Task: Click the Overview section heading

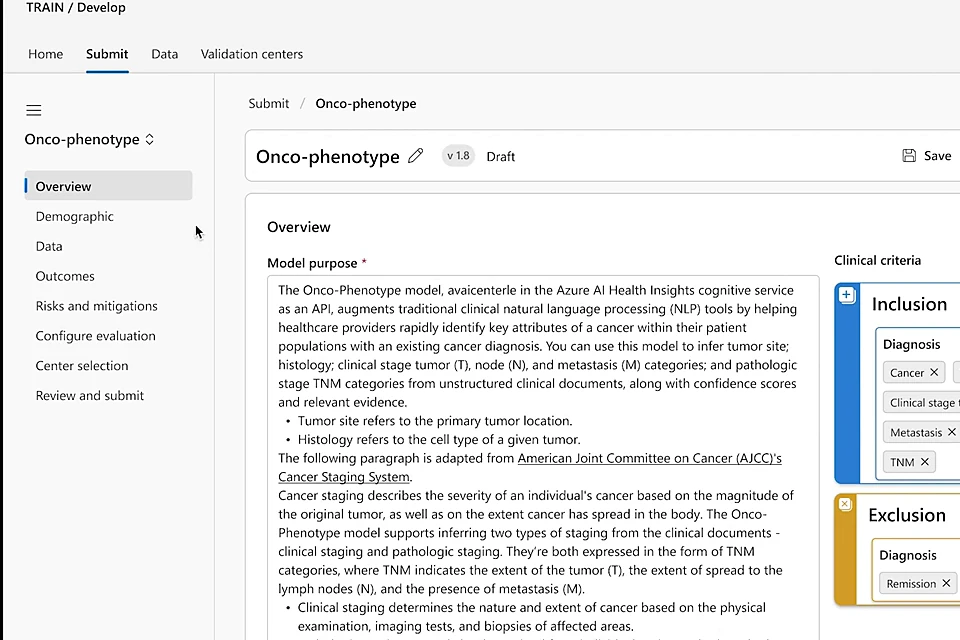Action: [x=299, y=227]
